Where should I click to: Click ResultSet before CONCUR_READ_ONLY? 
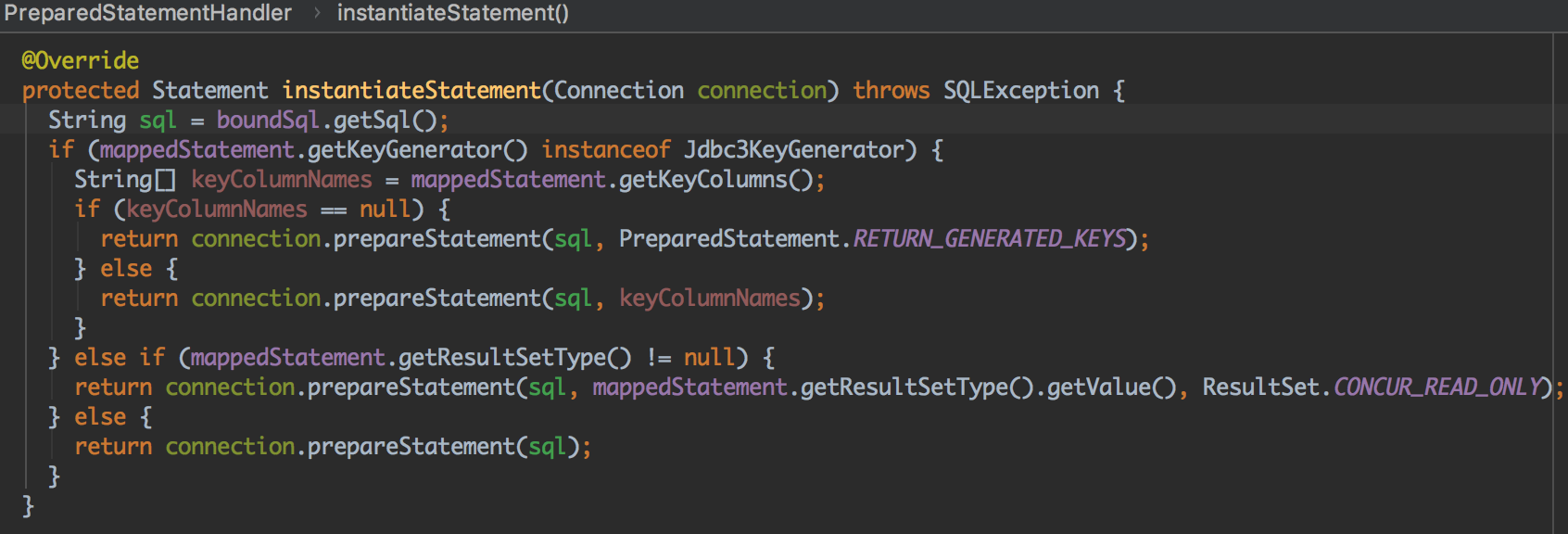point(1260,387)
